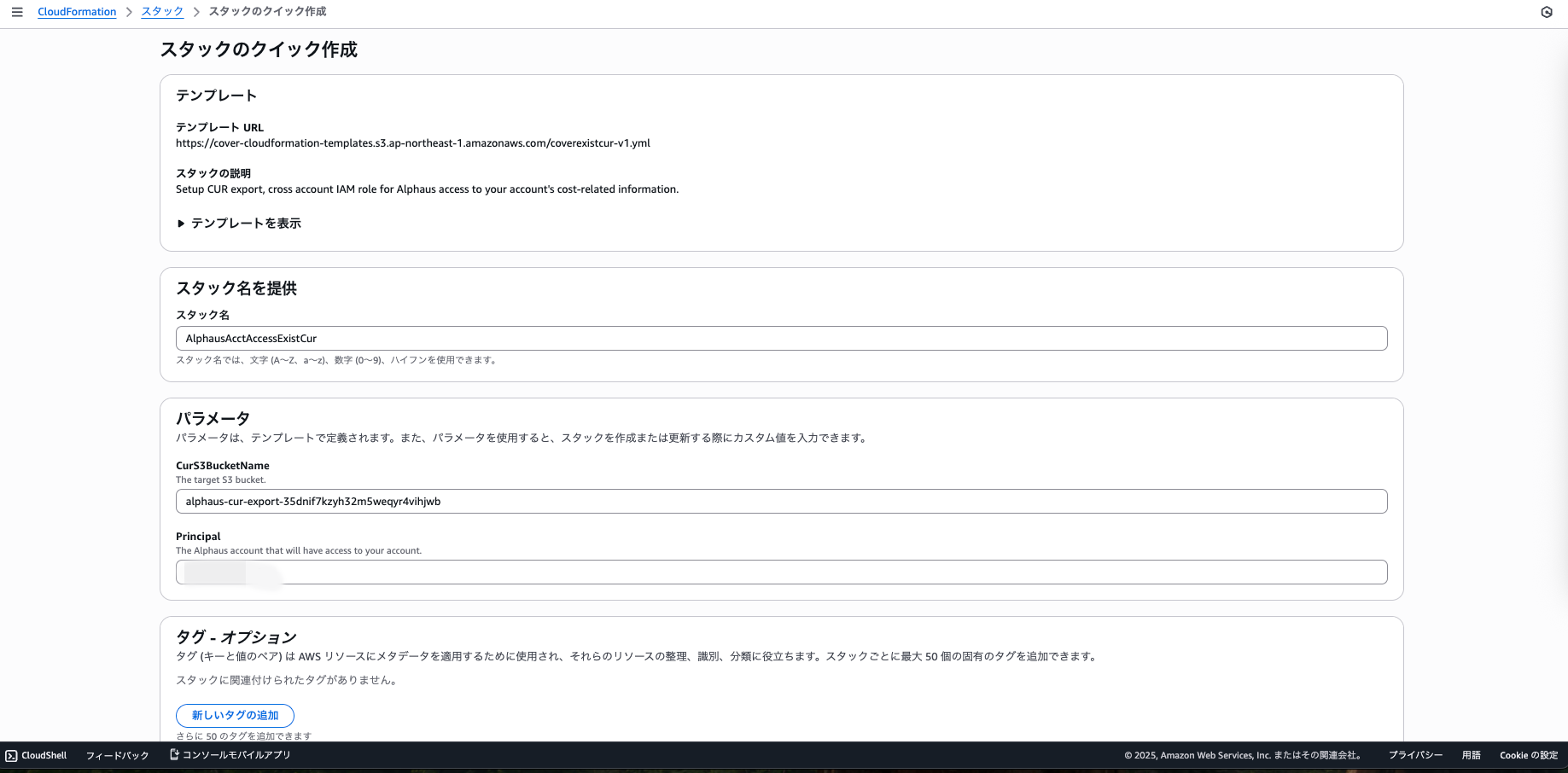The height and width of the screenshot is (773, 1568).
Task: Open フィードバック in the footer
Action: coord(117,756)
